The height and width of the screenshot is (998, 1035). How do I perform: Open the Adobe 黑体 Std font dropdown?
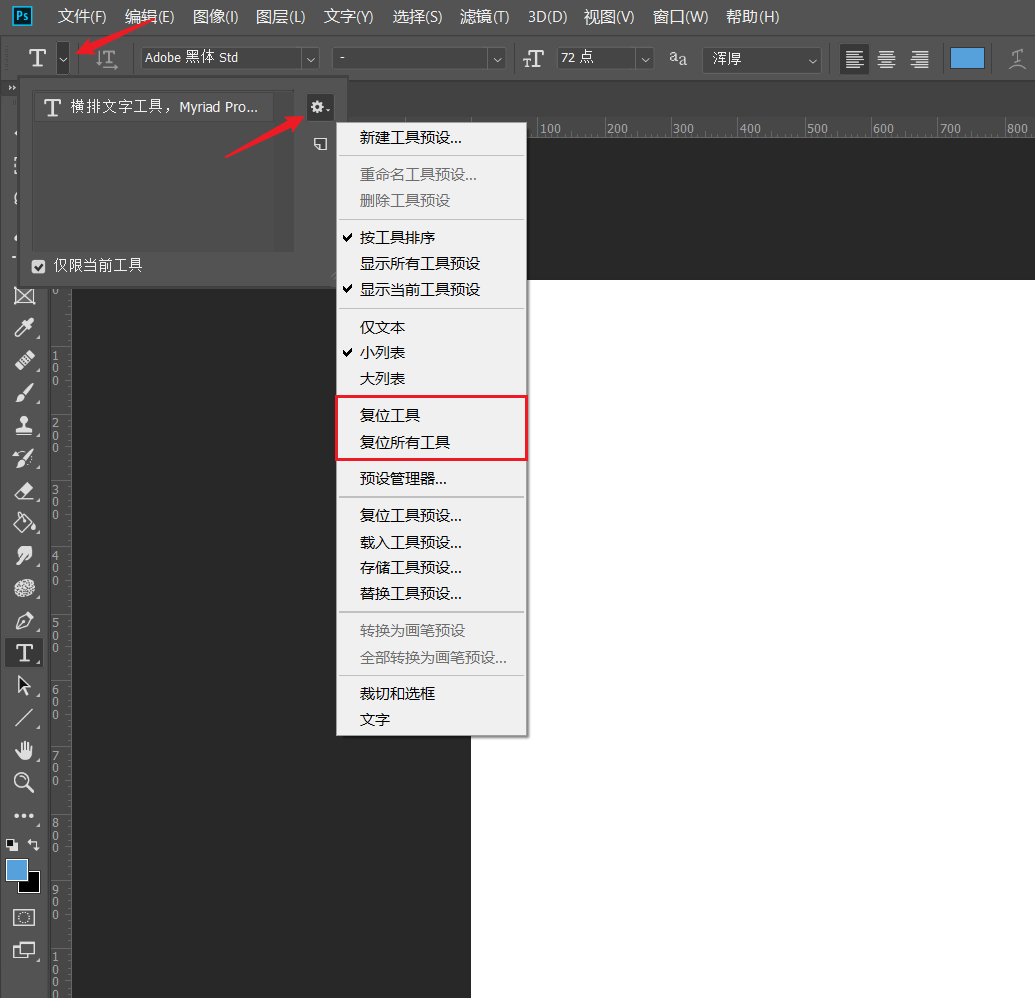(310, 59)
